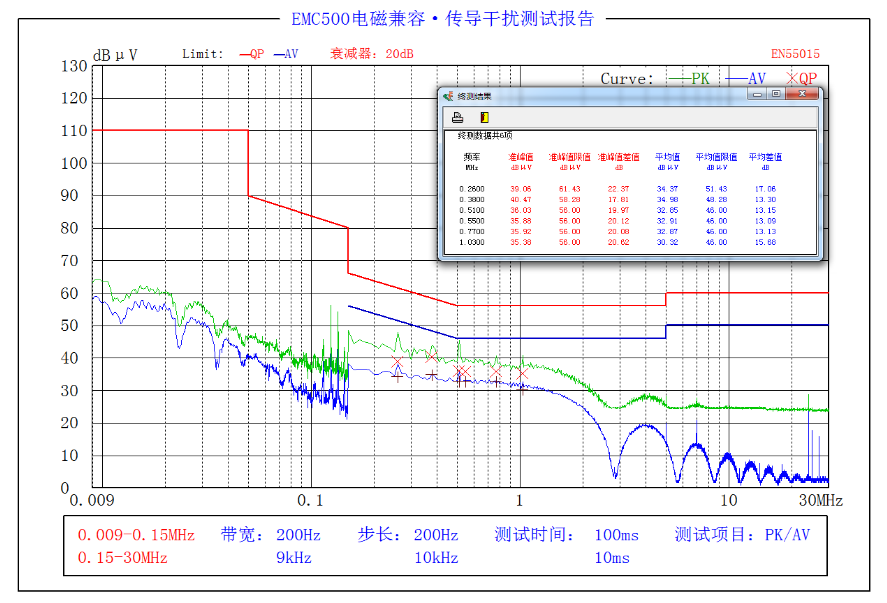Minimize the final test results window

[x=756, y=94]
